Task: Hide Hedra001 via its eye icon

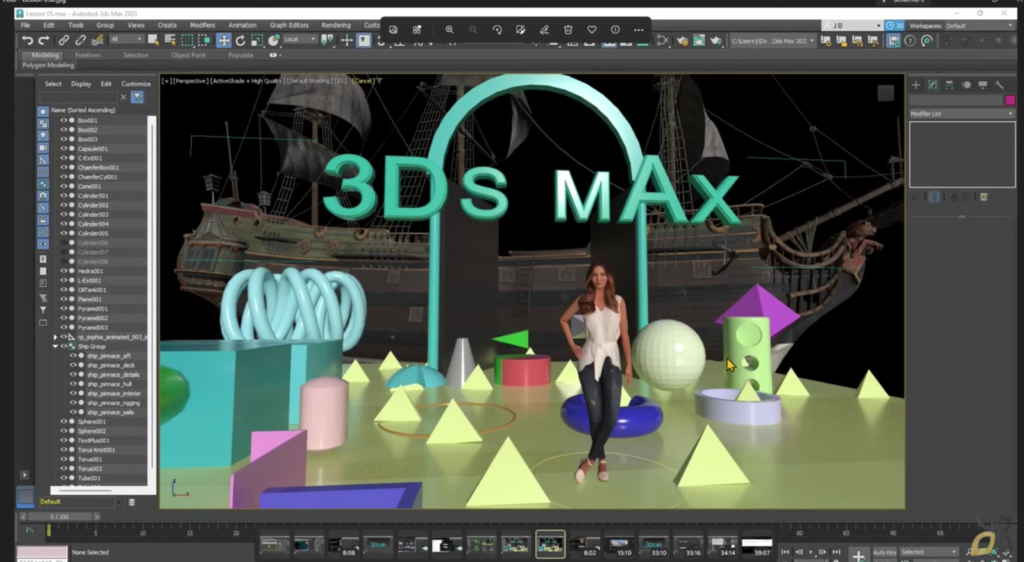Action: pyautogui.click(x=64, y=271)
